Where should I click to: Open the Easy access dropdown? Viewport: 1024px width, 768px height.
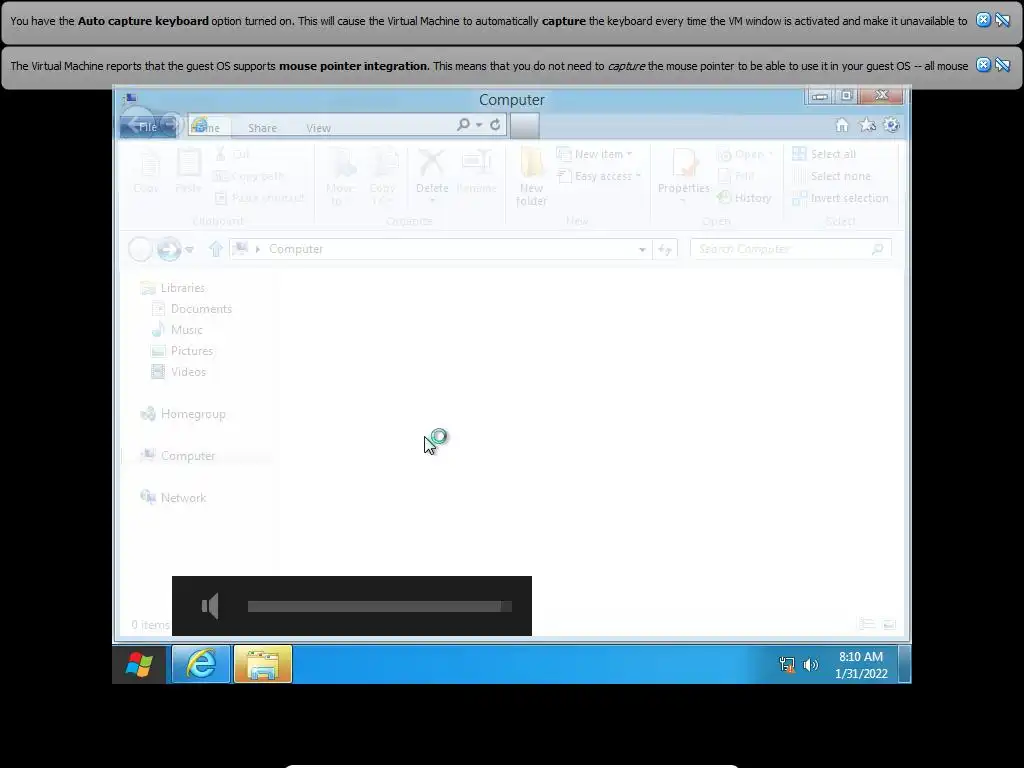pos(599,176)
